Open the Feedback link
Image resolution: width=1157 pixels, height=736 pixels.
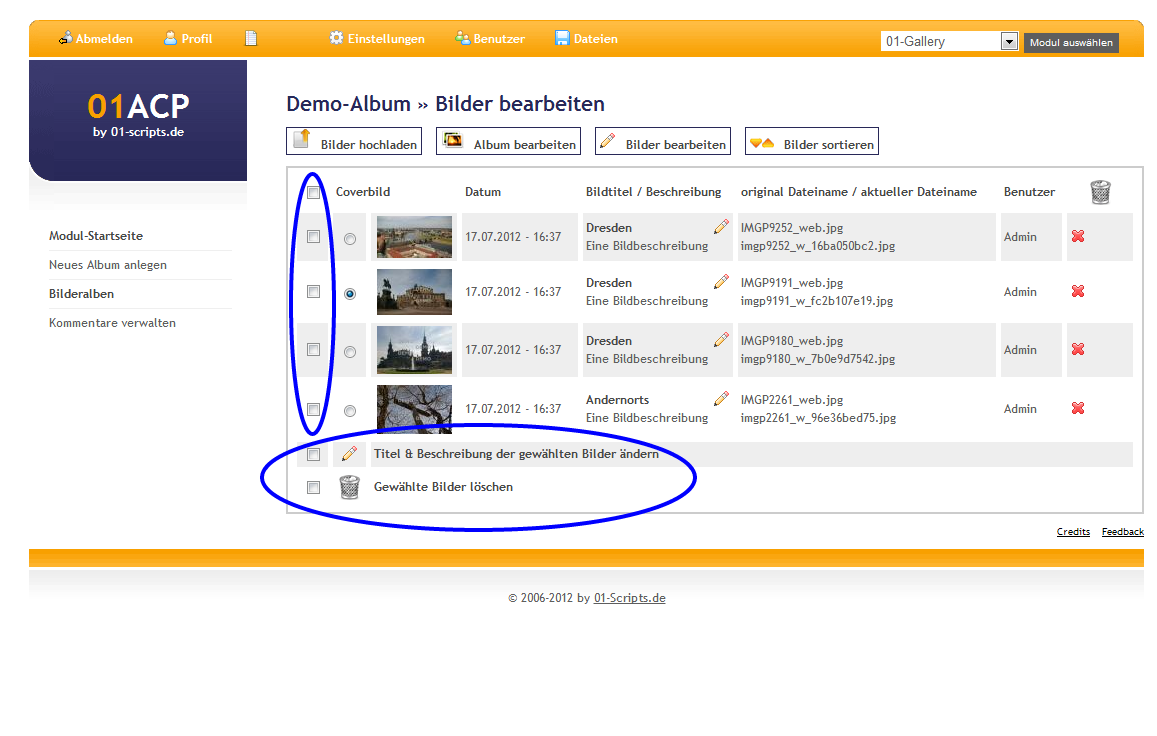click(1122, 532)
